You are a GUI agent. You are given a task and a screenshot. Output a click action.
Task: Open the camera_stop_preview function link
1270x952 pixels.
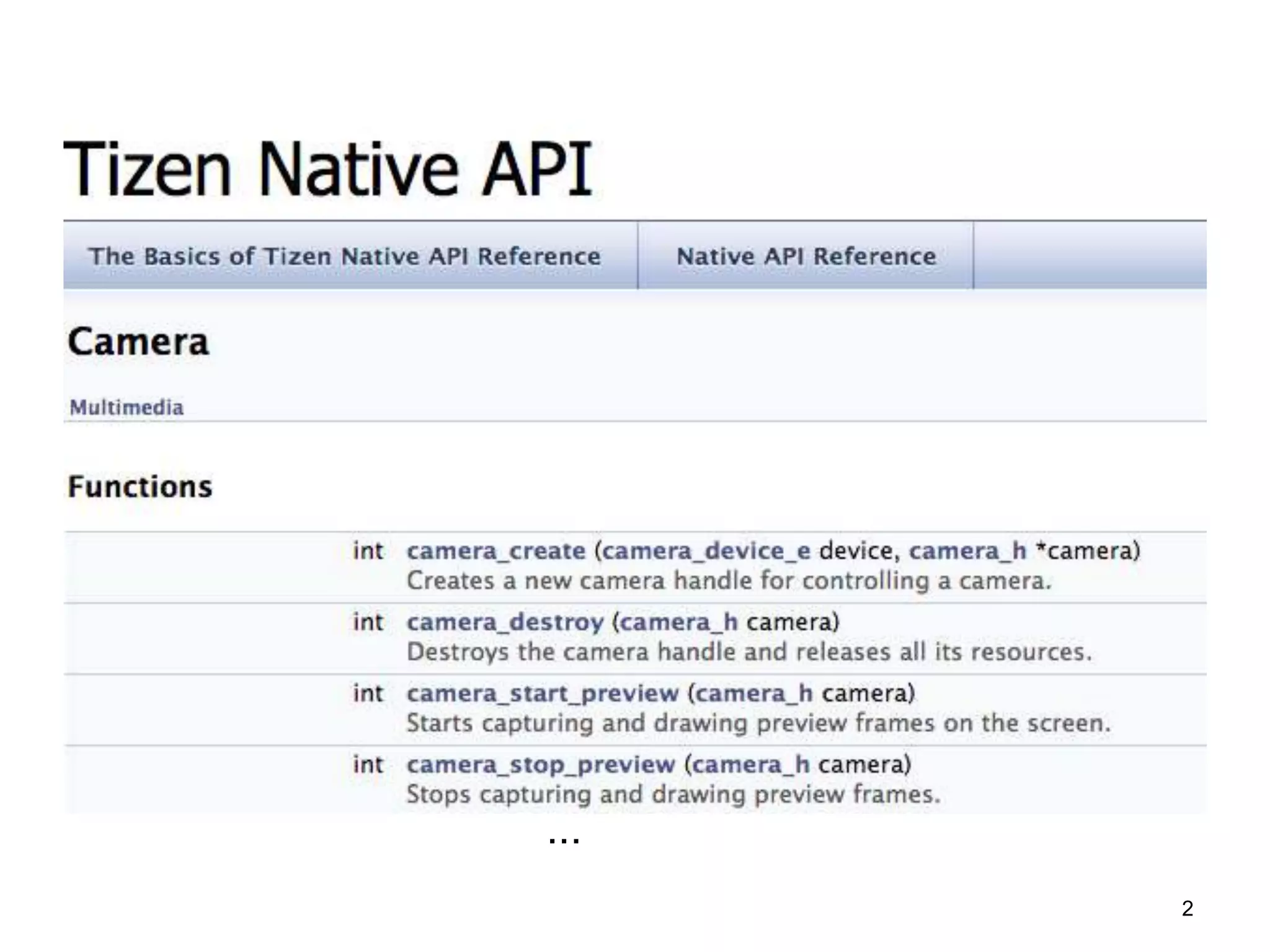540,765
